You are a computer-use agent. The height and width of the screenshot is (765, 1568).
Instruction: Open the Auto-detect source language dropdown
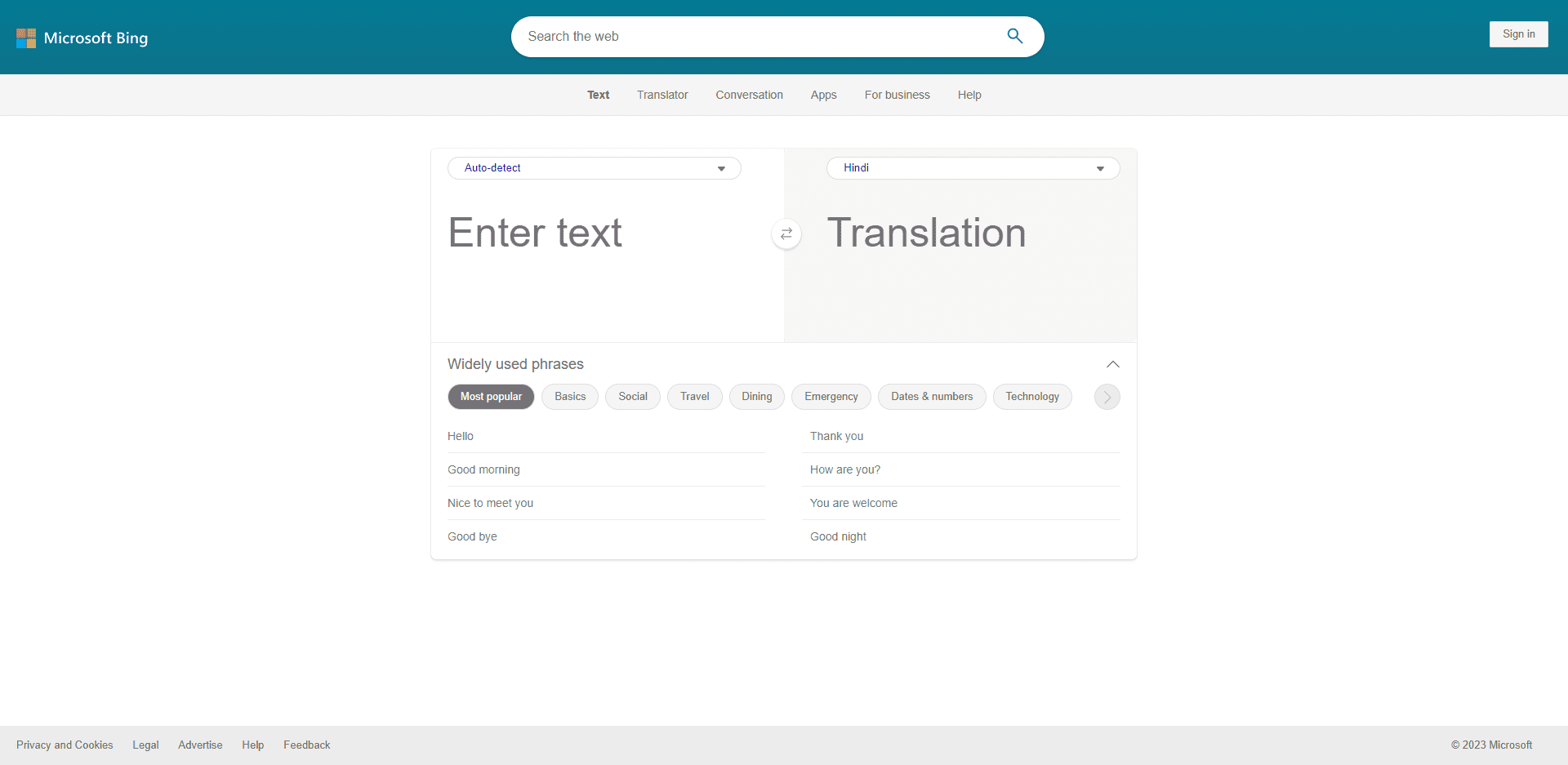(x=594, y=168)
